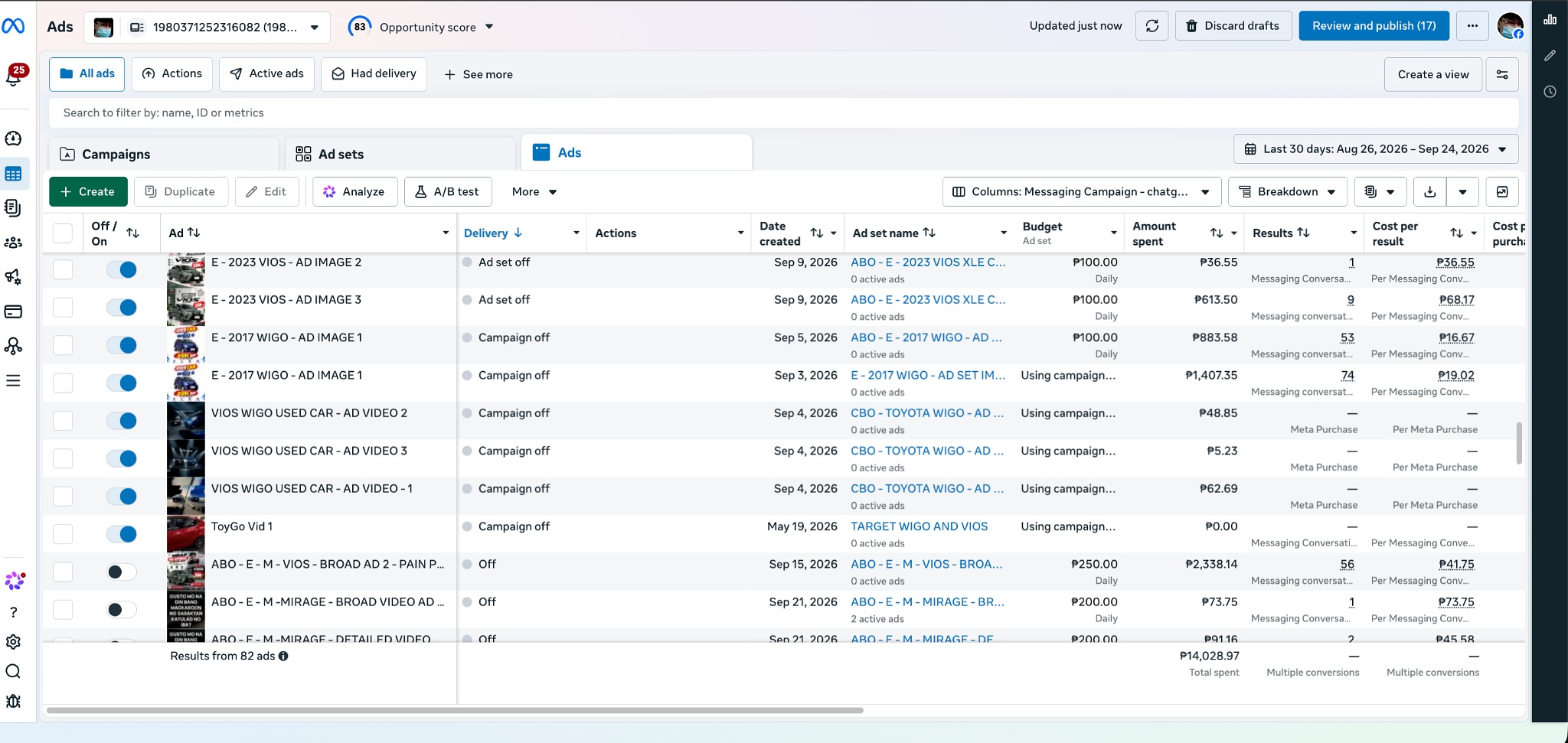Click the view filter settings icon beside Create a view
The height and width of the screenshot is (743, 1568).
click(x=1502, y=74)
